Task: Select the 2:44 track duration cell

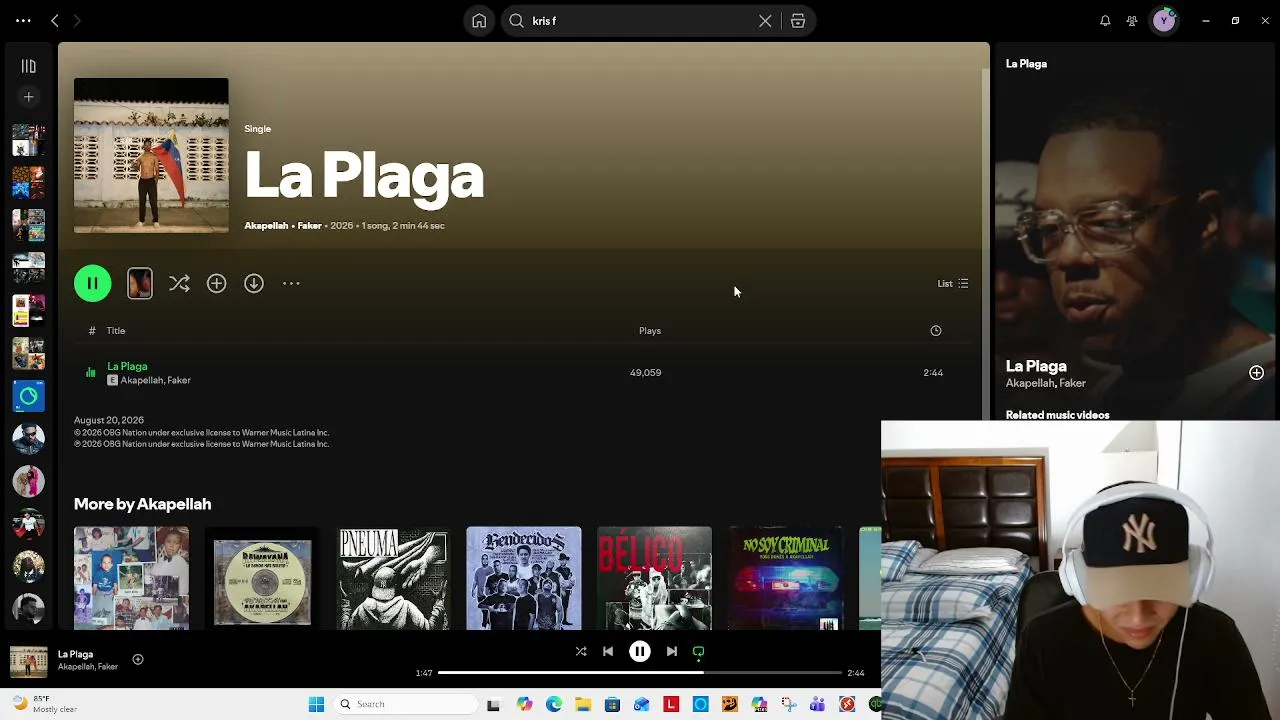Action: [933, 373]
